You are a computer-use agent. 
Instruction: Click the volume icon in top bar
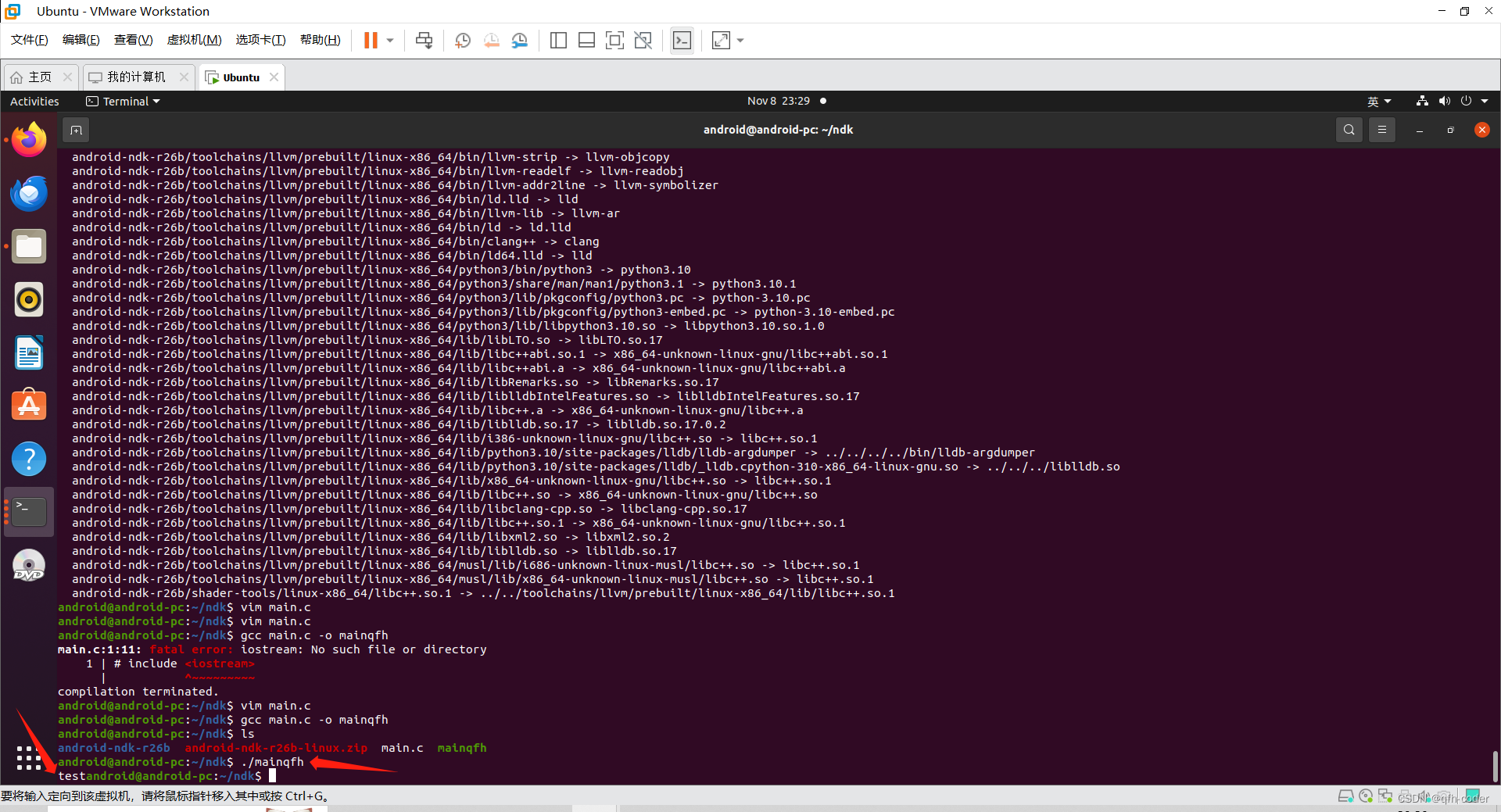[x=1444, y=101]
